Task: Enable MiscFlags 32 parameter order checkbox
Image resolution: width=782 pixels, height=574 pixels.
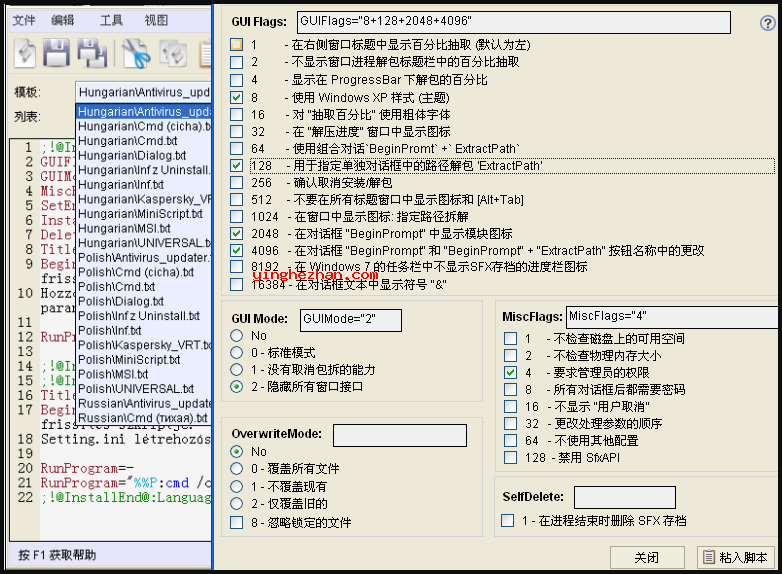Action: 510,424
